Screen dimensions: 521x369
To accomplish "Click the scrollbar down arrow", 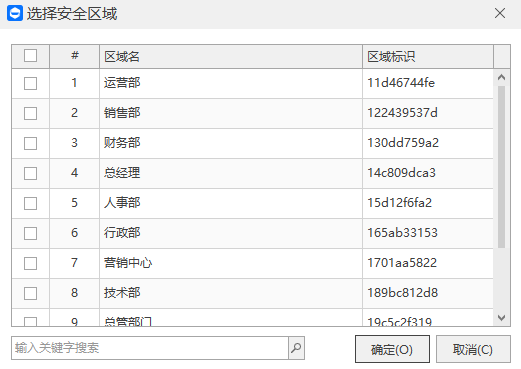I will [x=501, y=318].
